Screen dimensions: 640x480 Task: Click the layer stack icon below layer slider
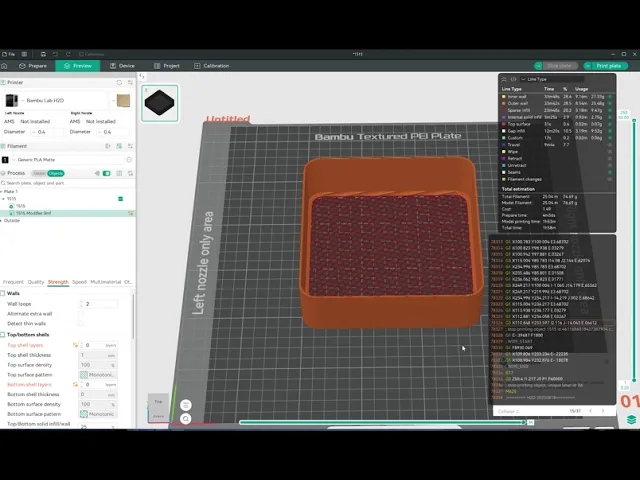tap(631, 420)
